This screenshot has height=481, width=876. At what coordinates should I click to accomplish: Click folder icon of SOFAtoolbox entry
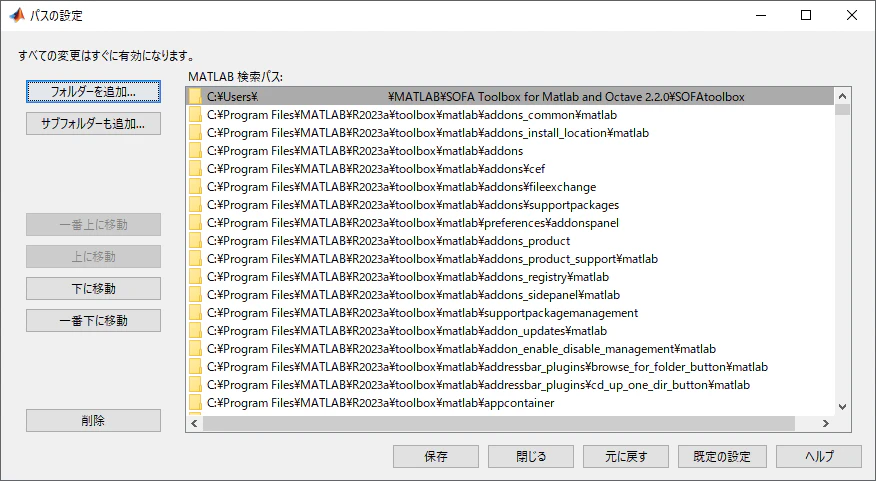[195, 97]
